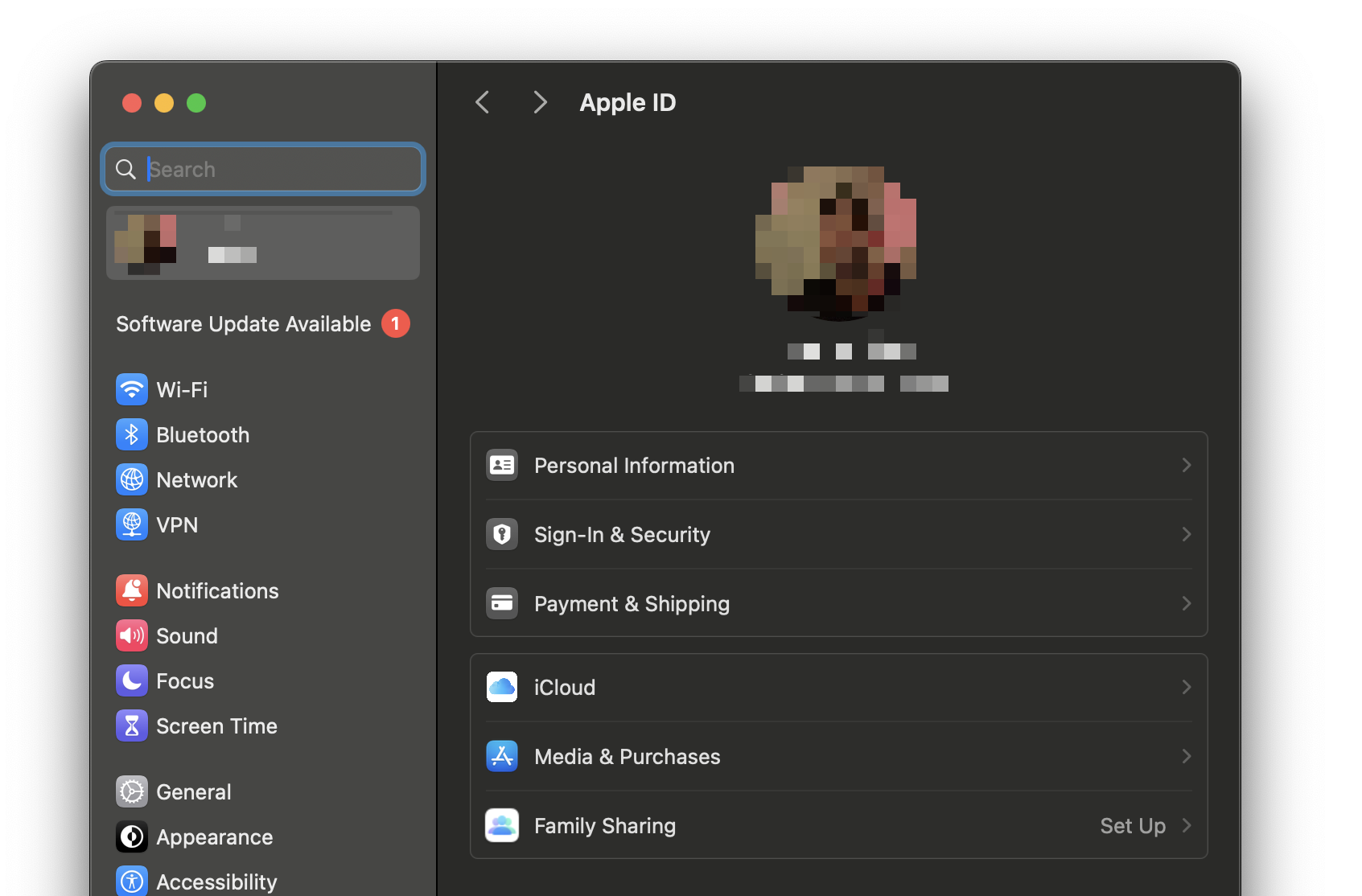Expand Media & Purchases chevron
Viewport: 1362px width, 896px height.
coord(1187,756)
